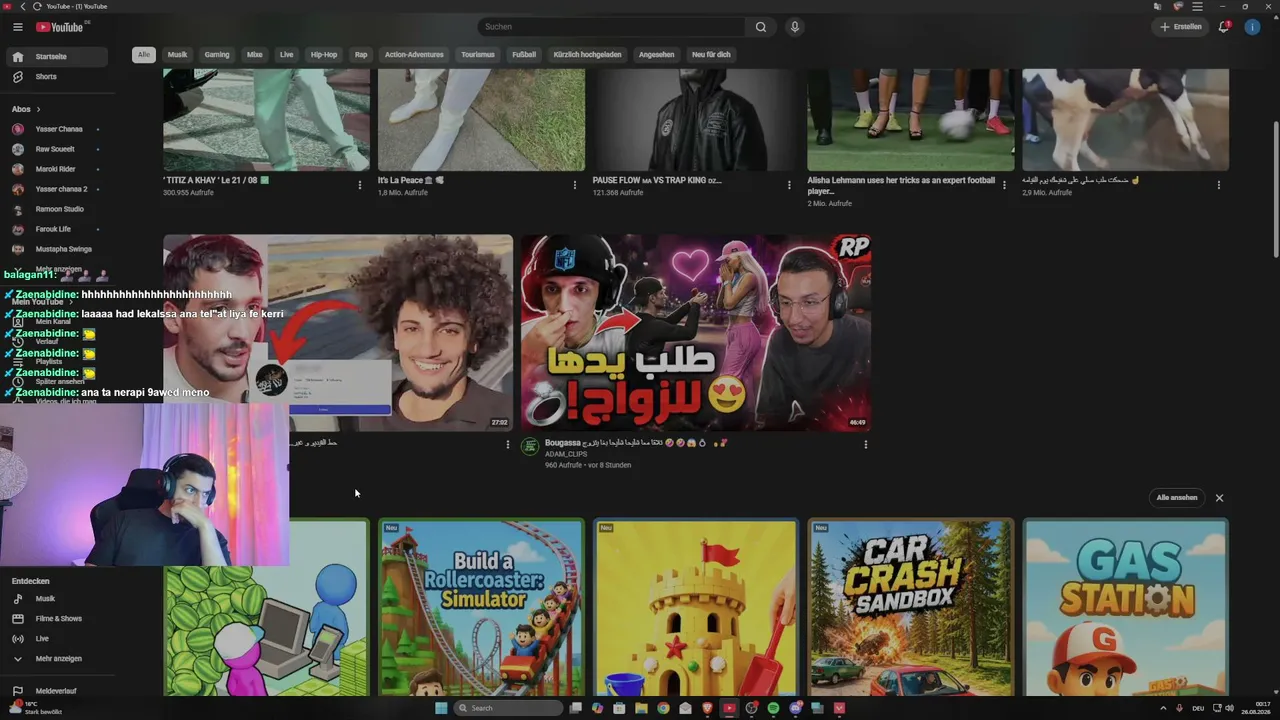The height and width of the screenshot is (720, 1280).
Task: Open Chrome from the taskbar
Action: click(663, 708)
